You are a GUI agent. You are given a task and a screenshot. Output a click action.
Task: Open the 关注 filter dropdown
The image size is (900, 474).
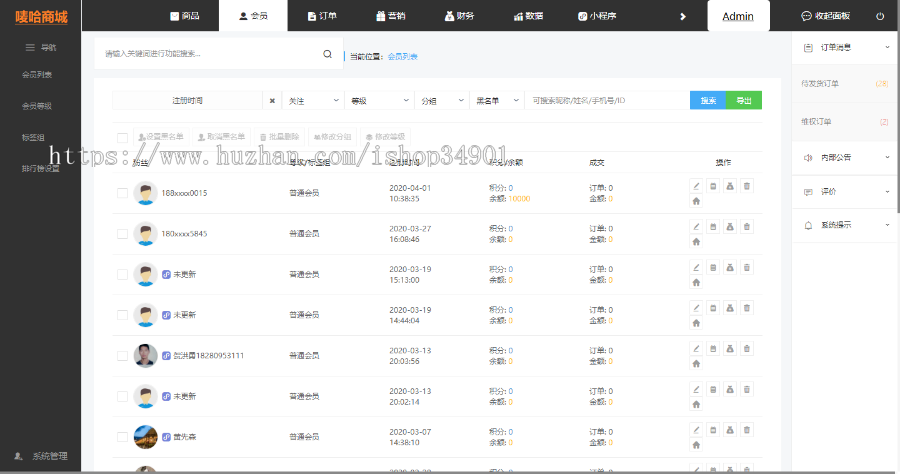pyautogui.click(x=313, y=101)
